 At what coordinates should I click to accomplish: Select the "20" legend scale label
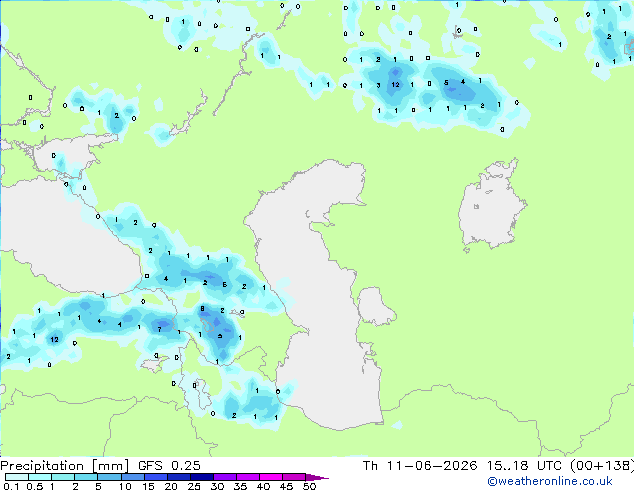click(x=171, y=486)
